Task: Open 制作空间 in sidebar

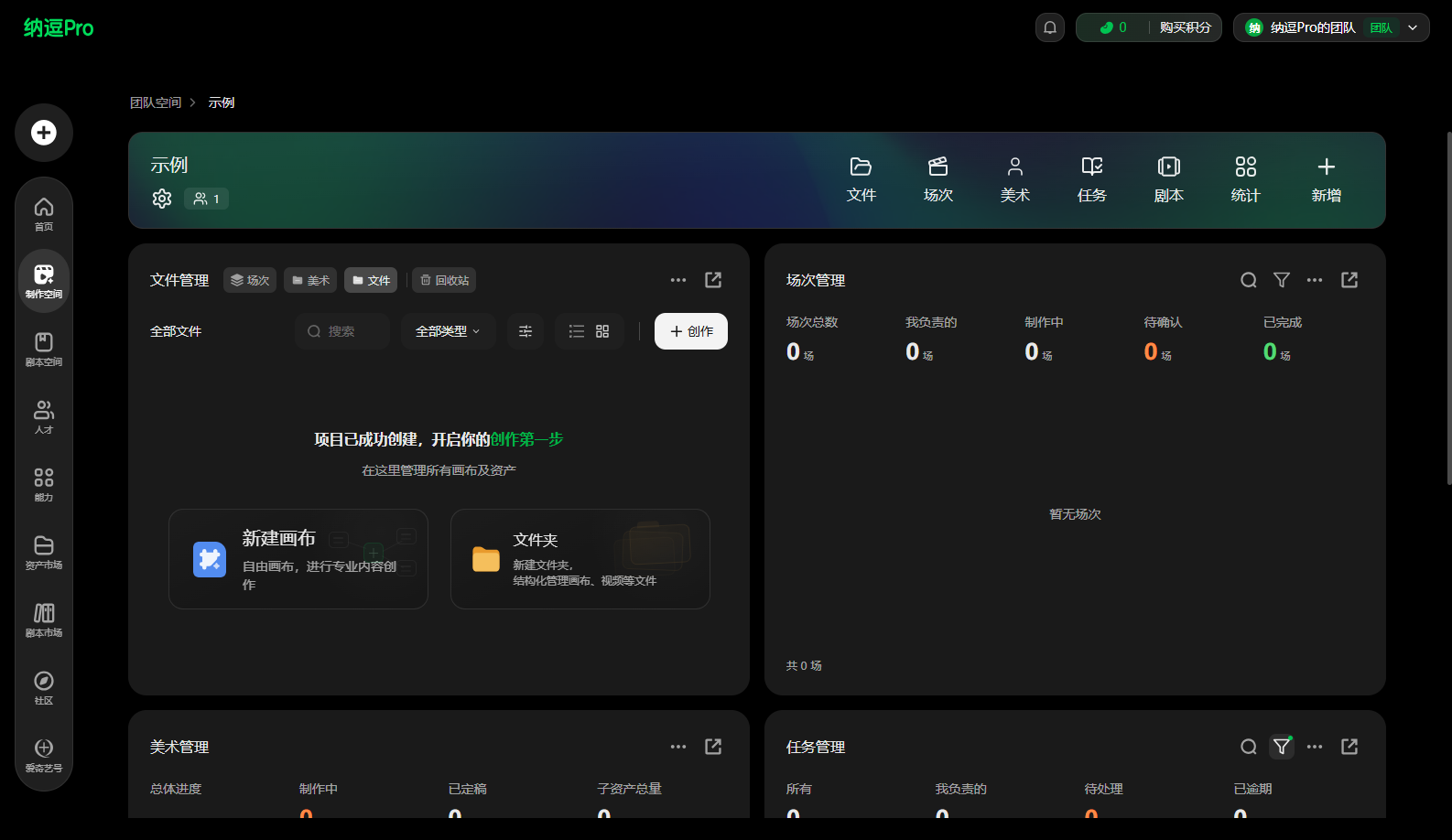Action: click(x=44, y=281)
